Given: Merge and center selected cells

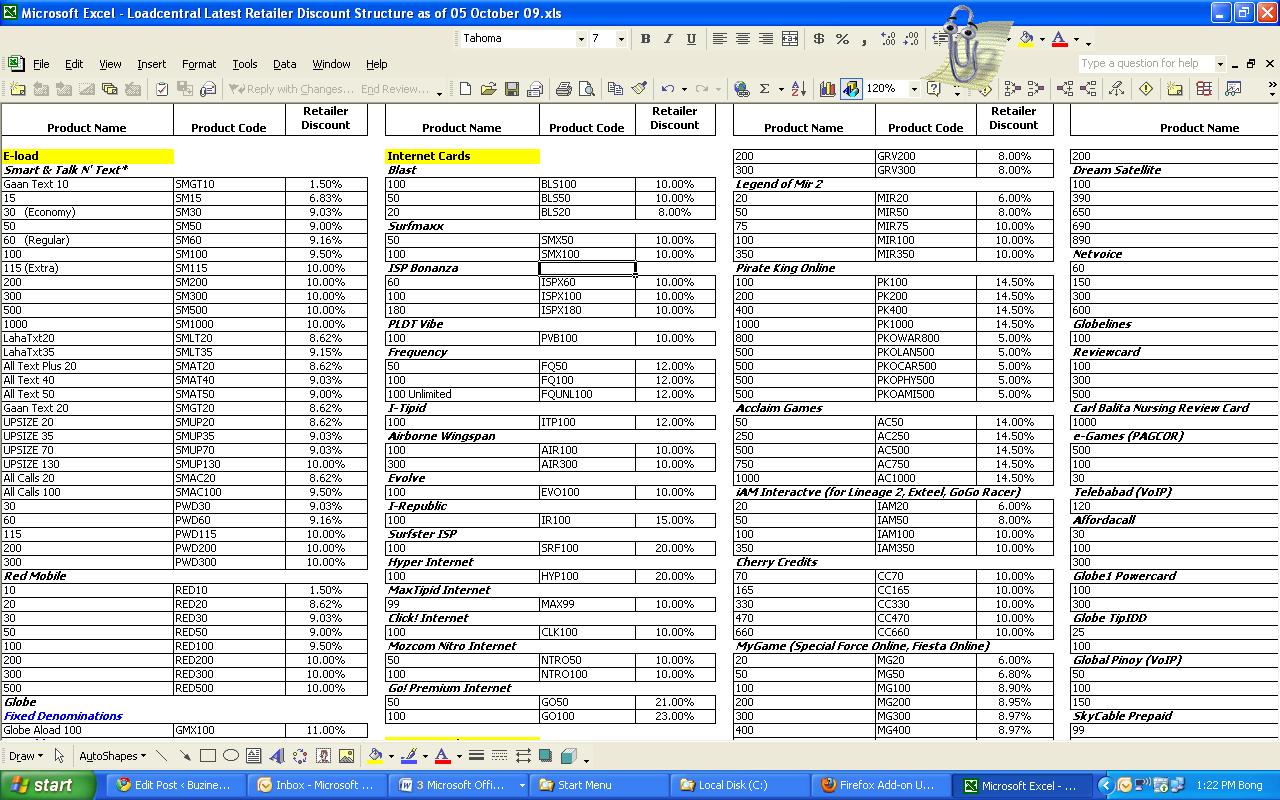Looking at the screenshot, I should click(789, 39).
